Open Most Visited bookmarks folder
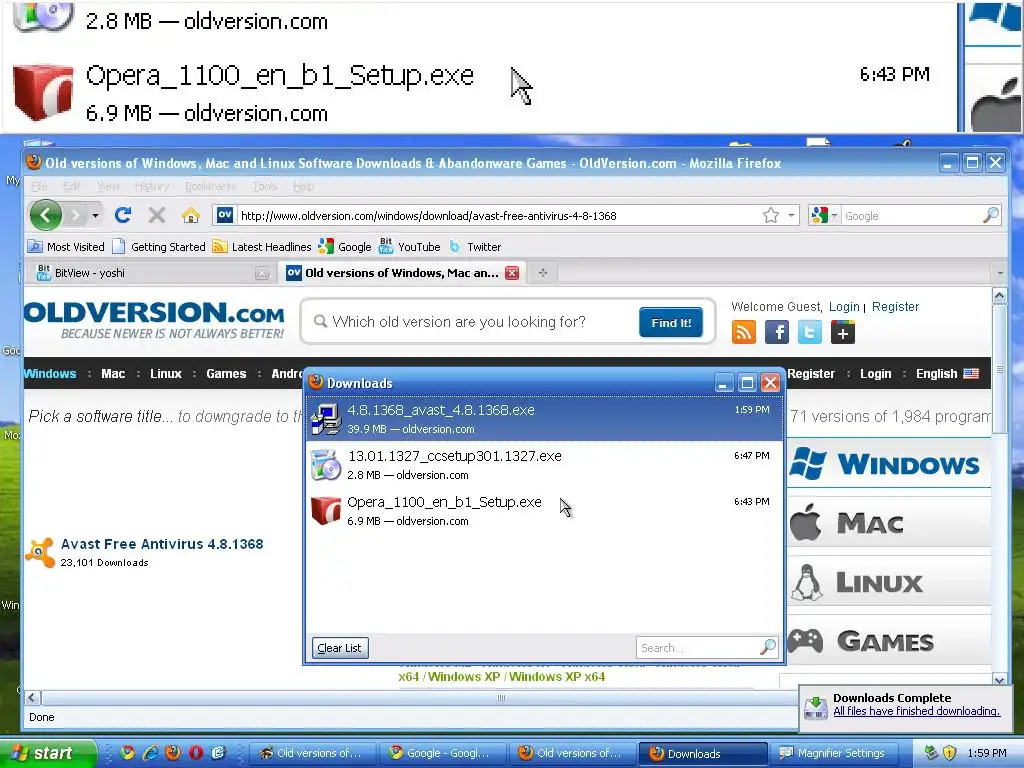This screenshot has width=1024, height=768. [66, 247]
